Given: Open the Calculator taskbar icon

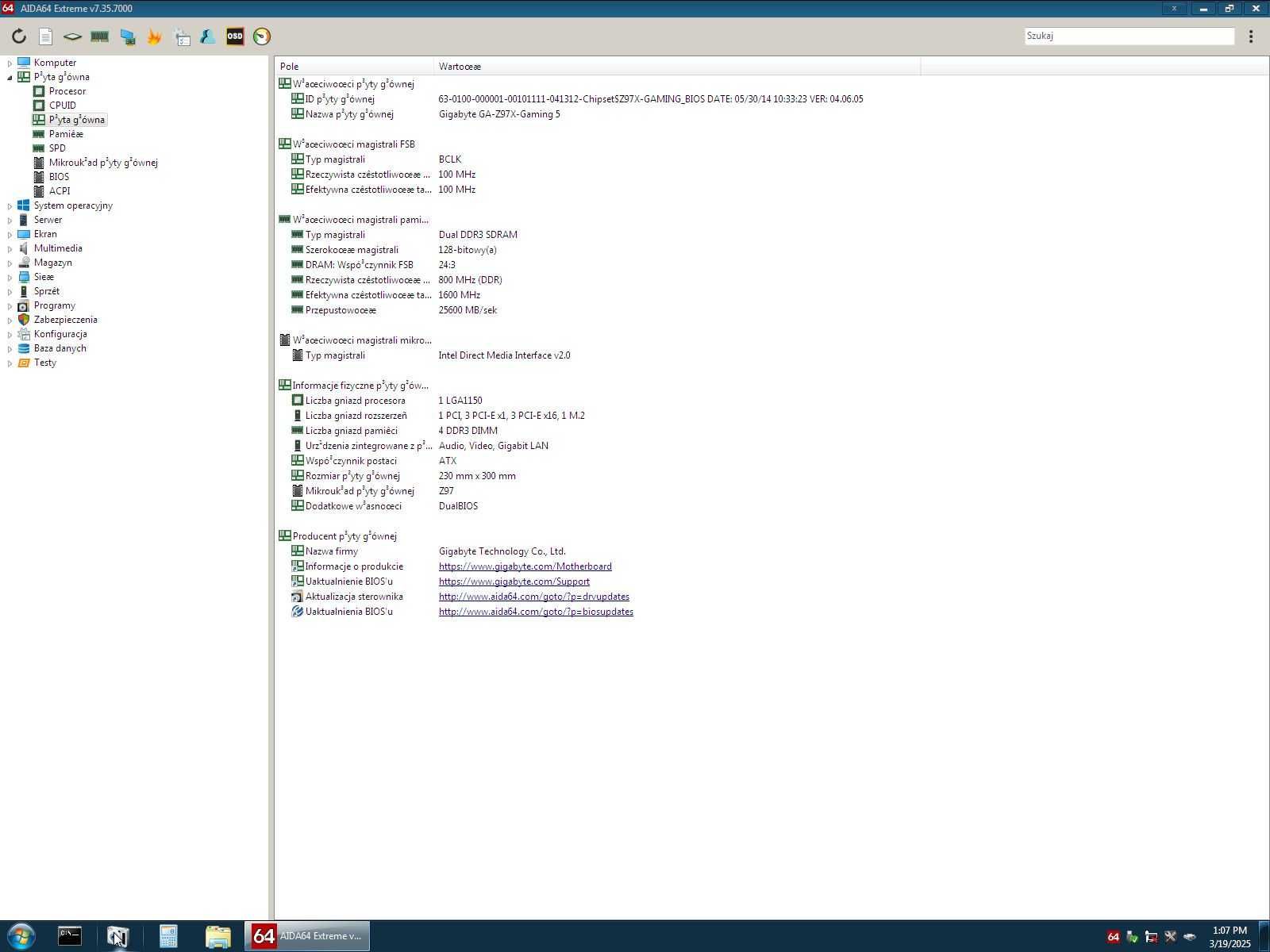Looking at the screenshot, I should [x=168, y=937].
